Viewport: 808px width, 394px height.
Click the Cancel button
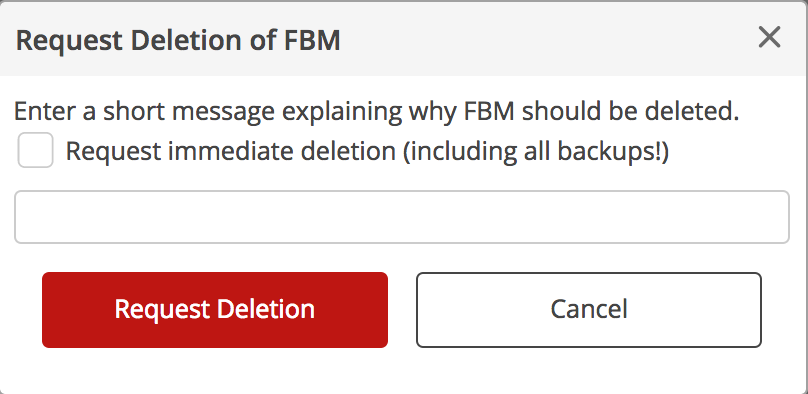click(589, 310)
